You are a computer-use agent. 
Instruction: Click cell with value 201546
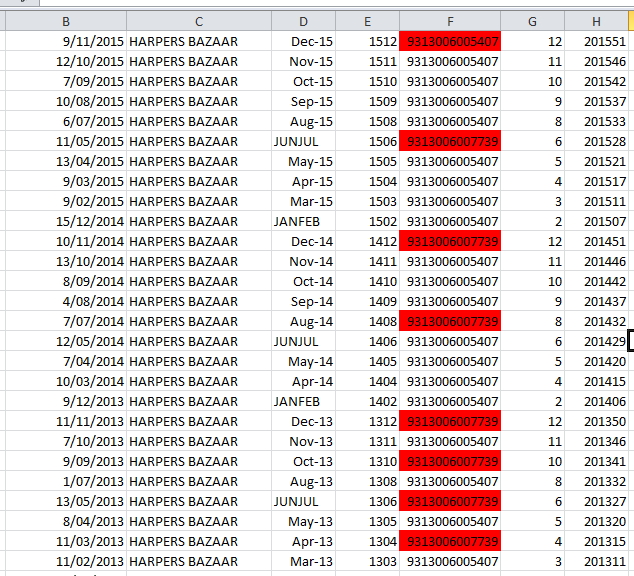(596, 61)
